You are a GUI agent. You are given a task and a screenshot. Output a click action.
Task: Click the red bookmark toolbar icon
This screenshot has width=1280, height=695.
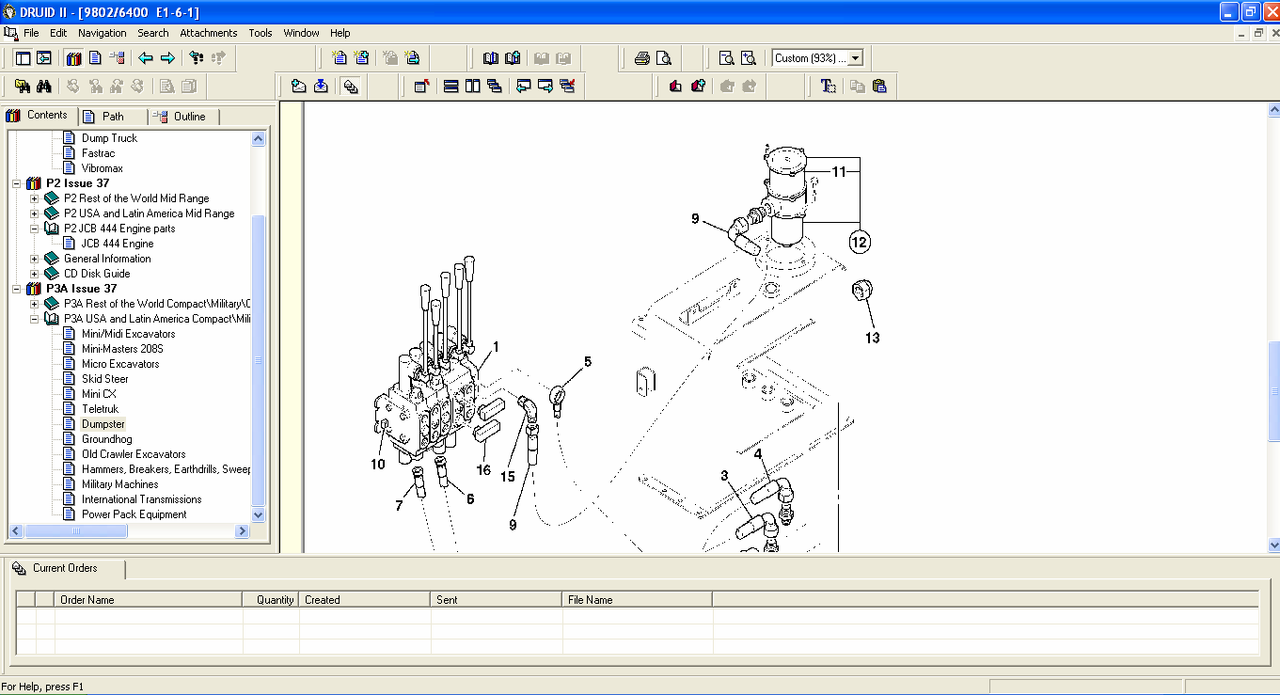click(x=675, y=86)
